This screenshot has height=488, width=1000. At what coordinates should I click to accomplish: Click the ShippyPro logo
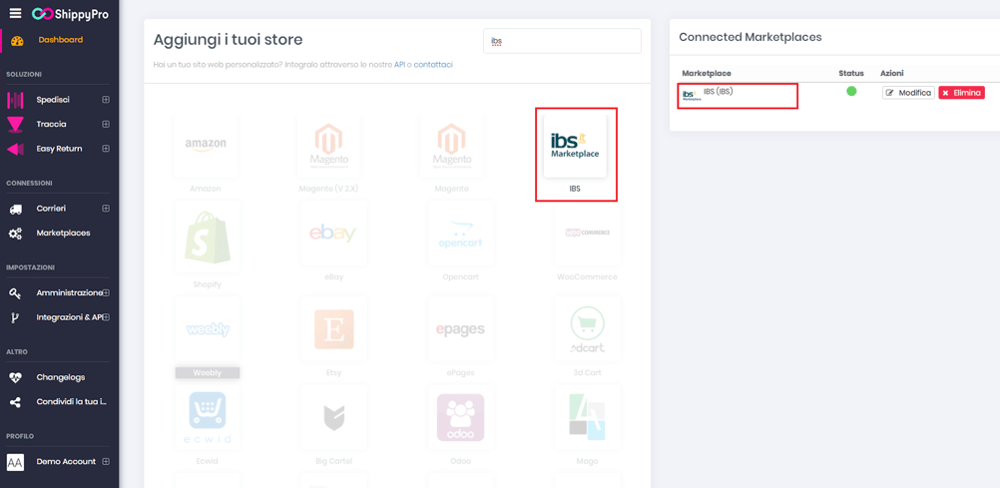[x=70, y=13]
